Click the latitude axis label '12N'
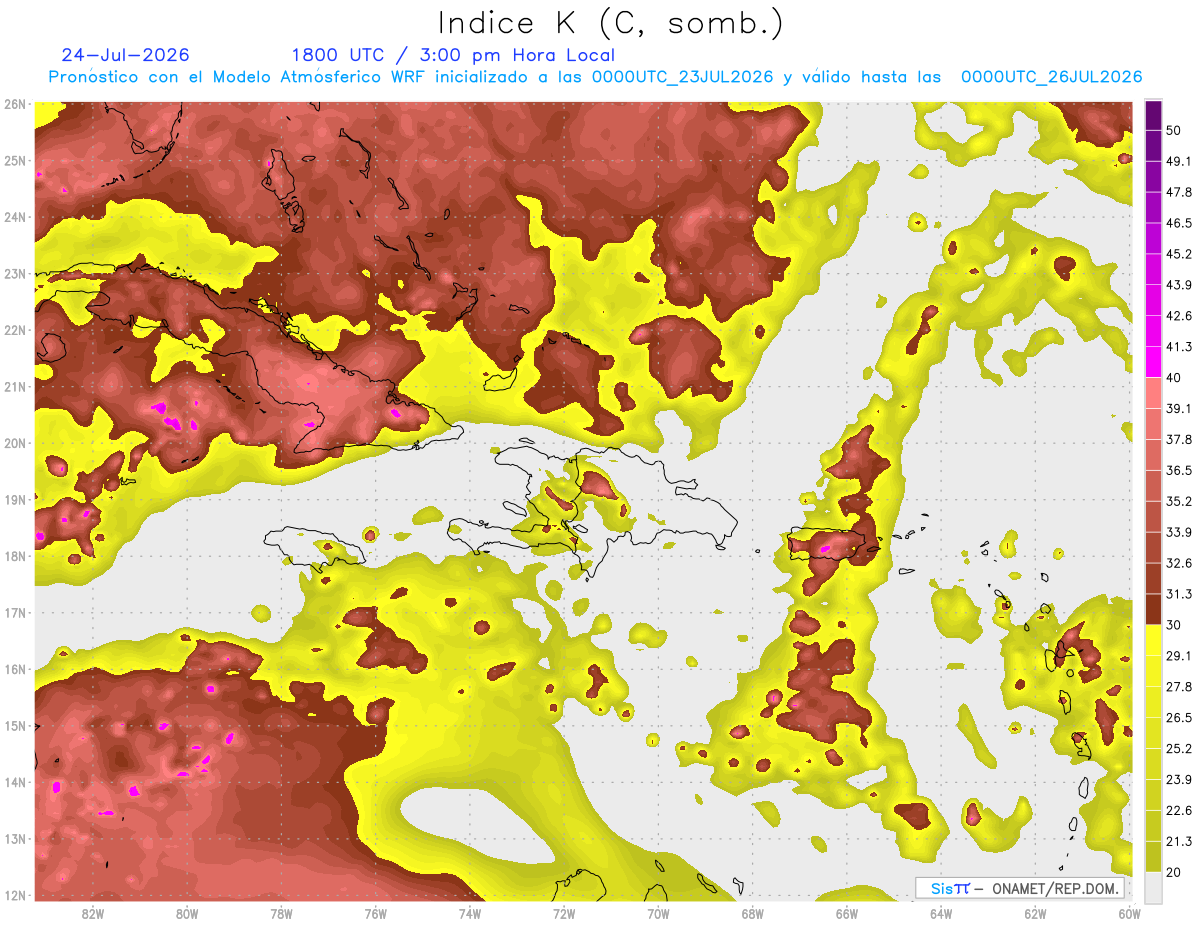The height and width of the screenshot is (927, 1200). point(14,895)
